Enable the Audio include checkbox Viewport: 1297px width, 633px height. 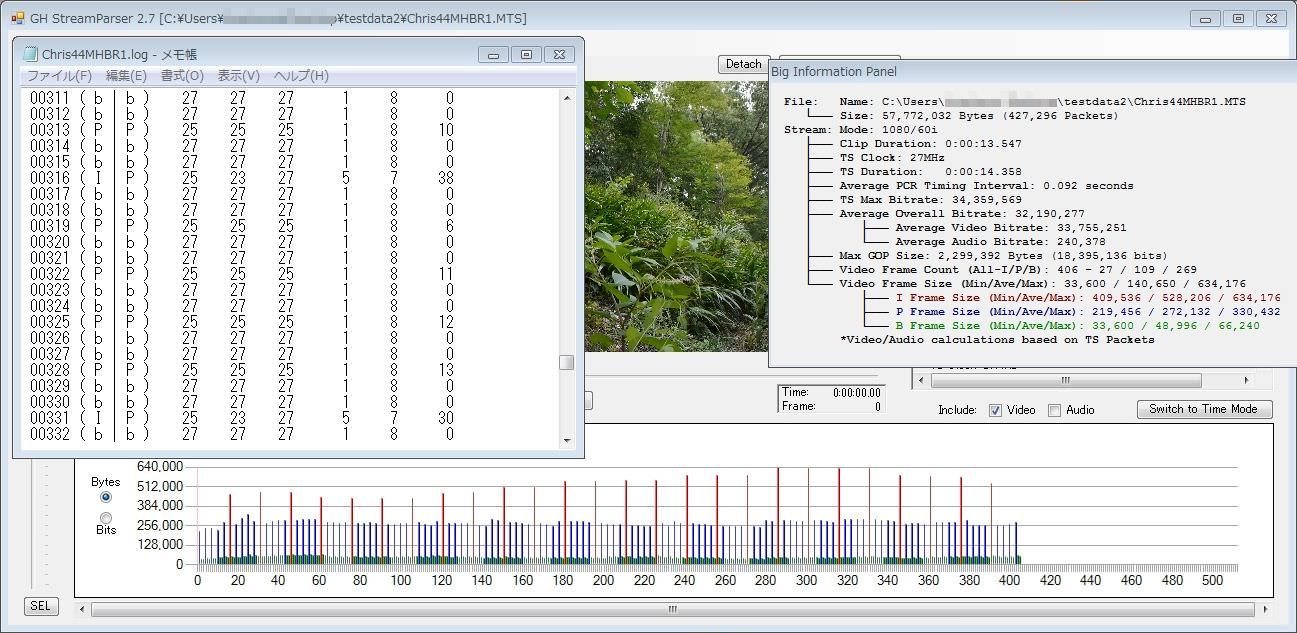[1054, 410]
